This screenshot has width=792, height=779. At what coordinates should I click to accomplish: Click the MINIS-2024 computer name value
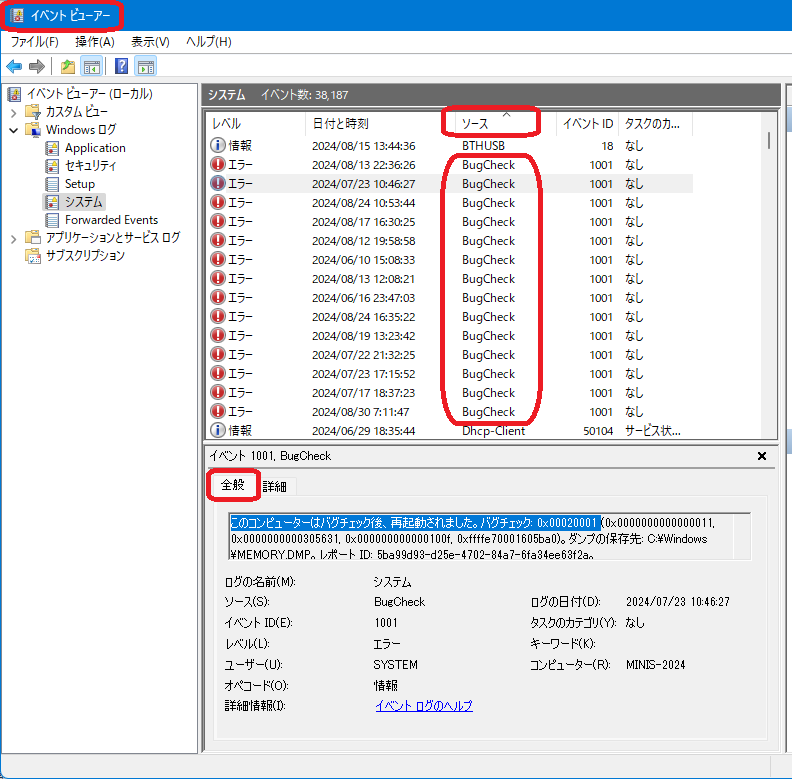[656, 665]
